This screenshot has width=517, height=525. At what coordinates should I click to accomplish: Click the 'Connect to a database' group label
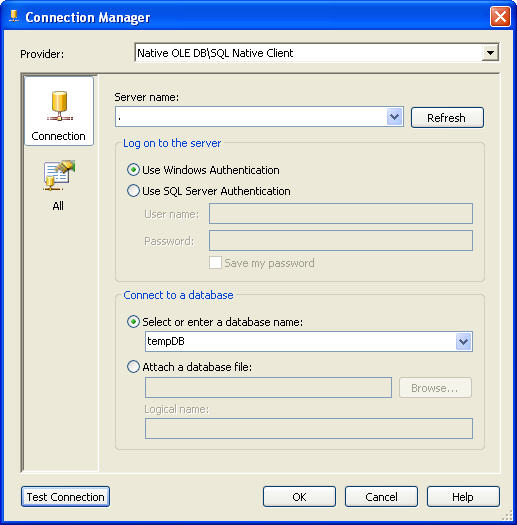[178, 295]
